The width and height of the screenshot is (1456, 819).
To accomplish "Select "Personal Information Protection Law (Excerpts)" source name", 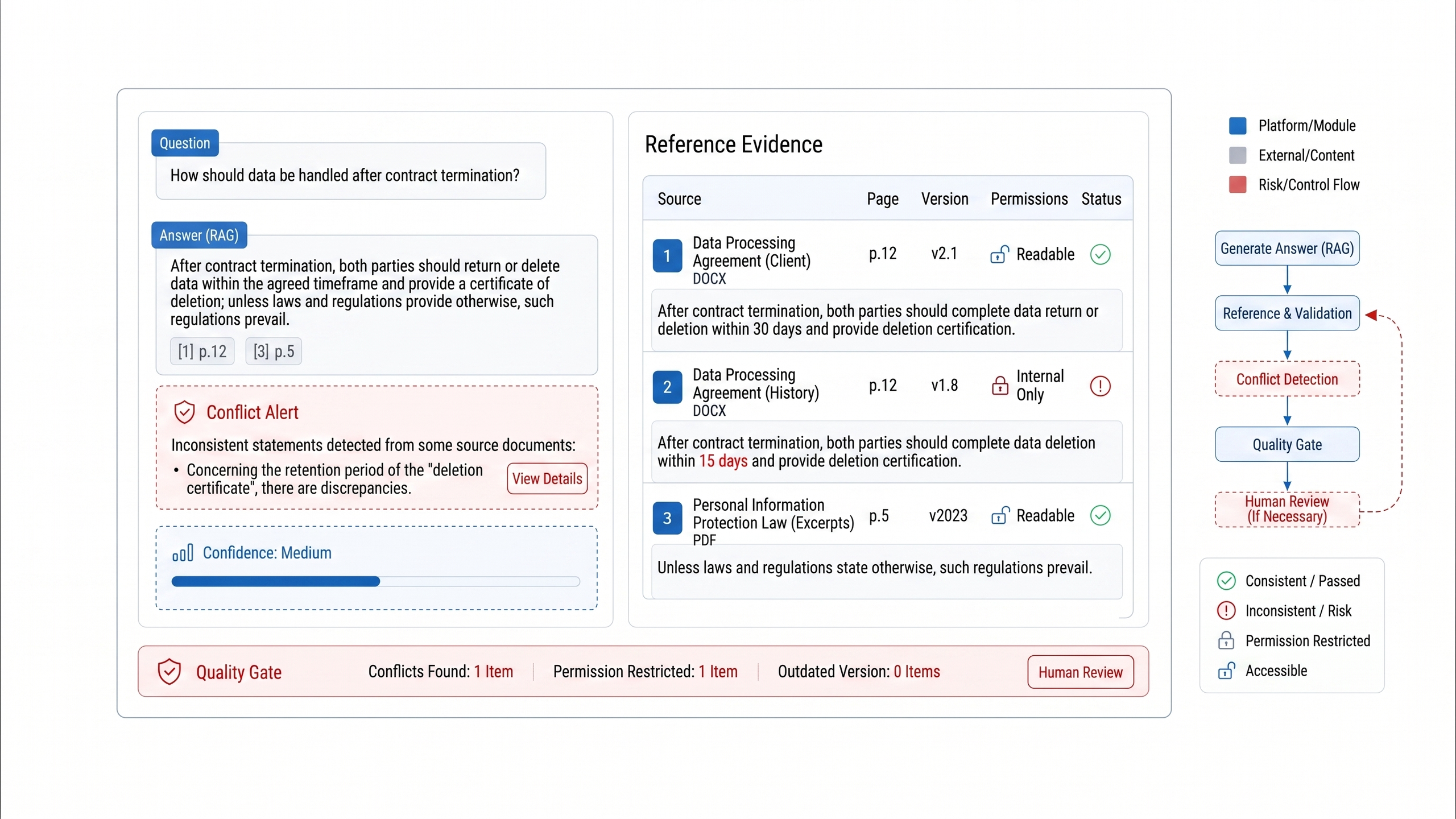I will pyautogui.click(x=773, y=514).
